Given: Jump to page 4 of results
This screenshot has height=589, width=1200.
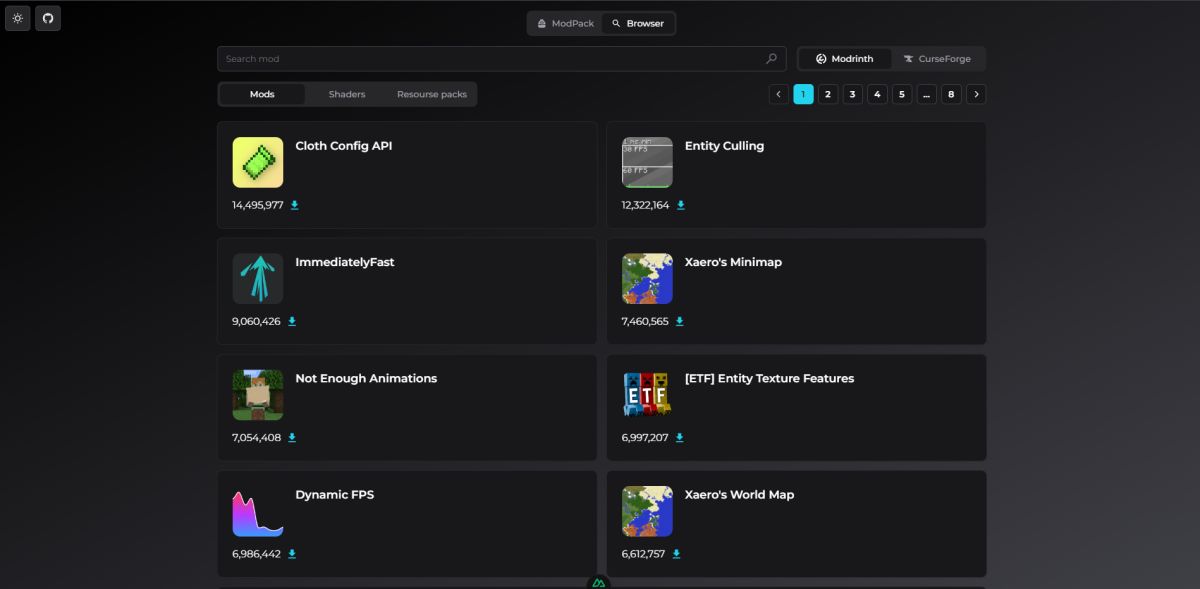Looking at the screenshot, I should (877, 94).
